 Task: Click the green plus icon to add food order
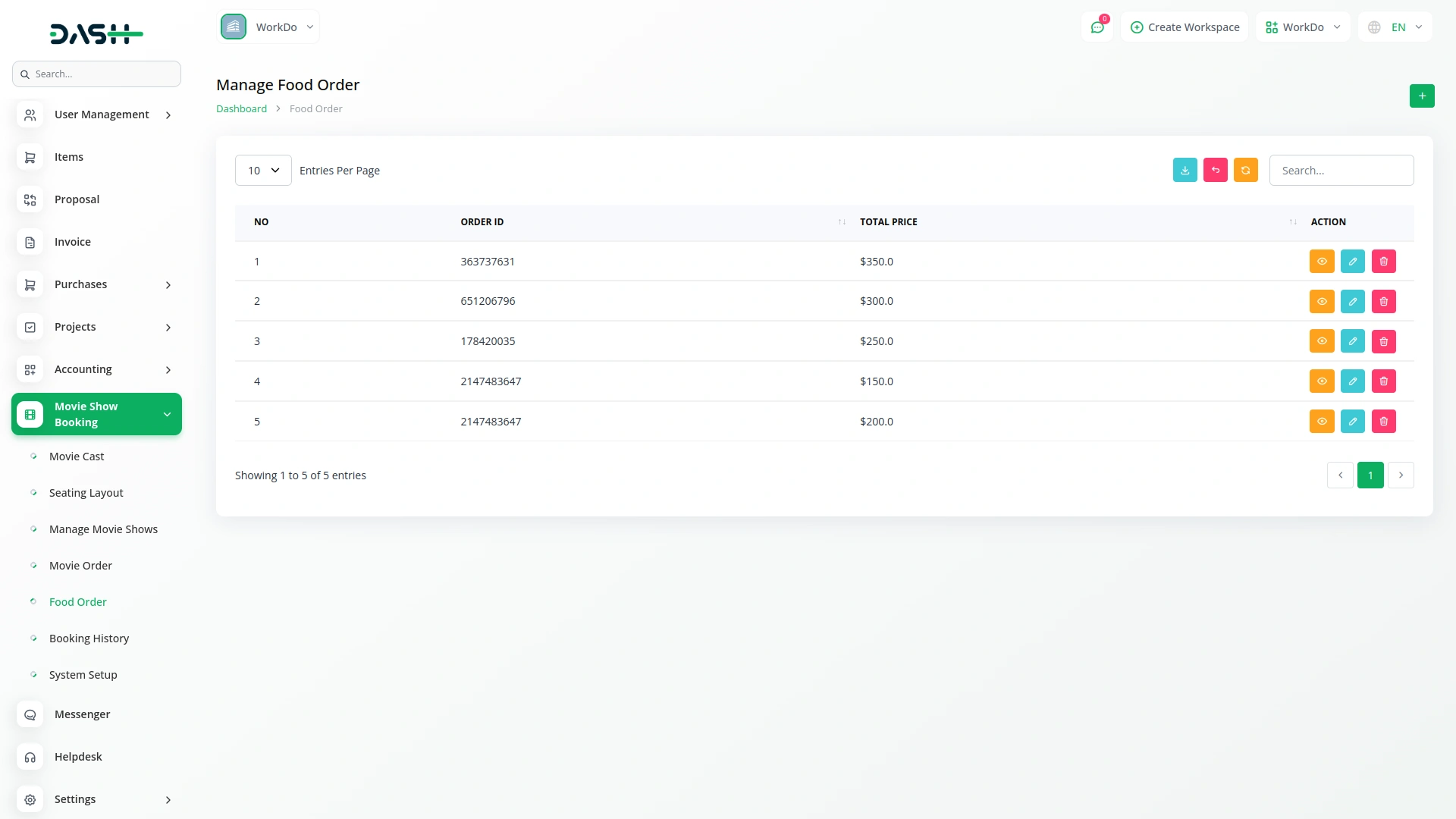1422,96
